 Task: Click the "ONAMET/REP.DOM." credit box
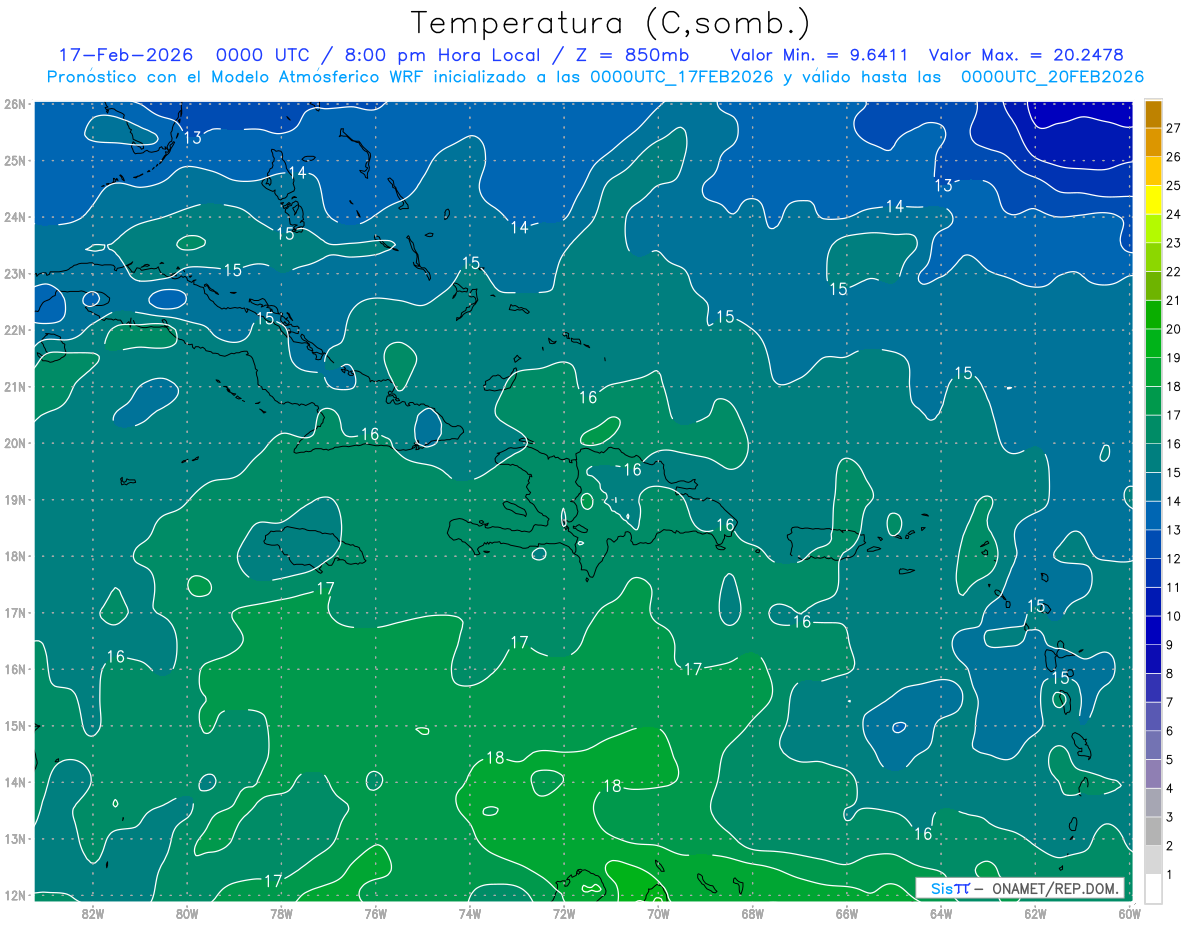[x=1019, y=888]
